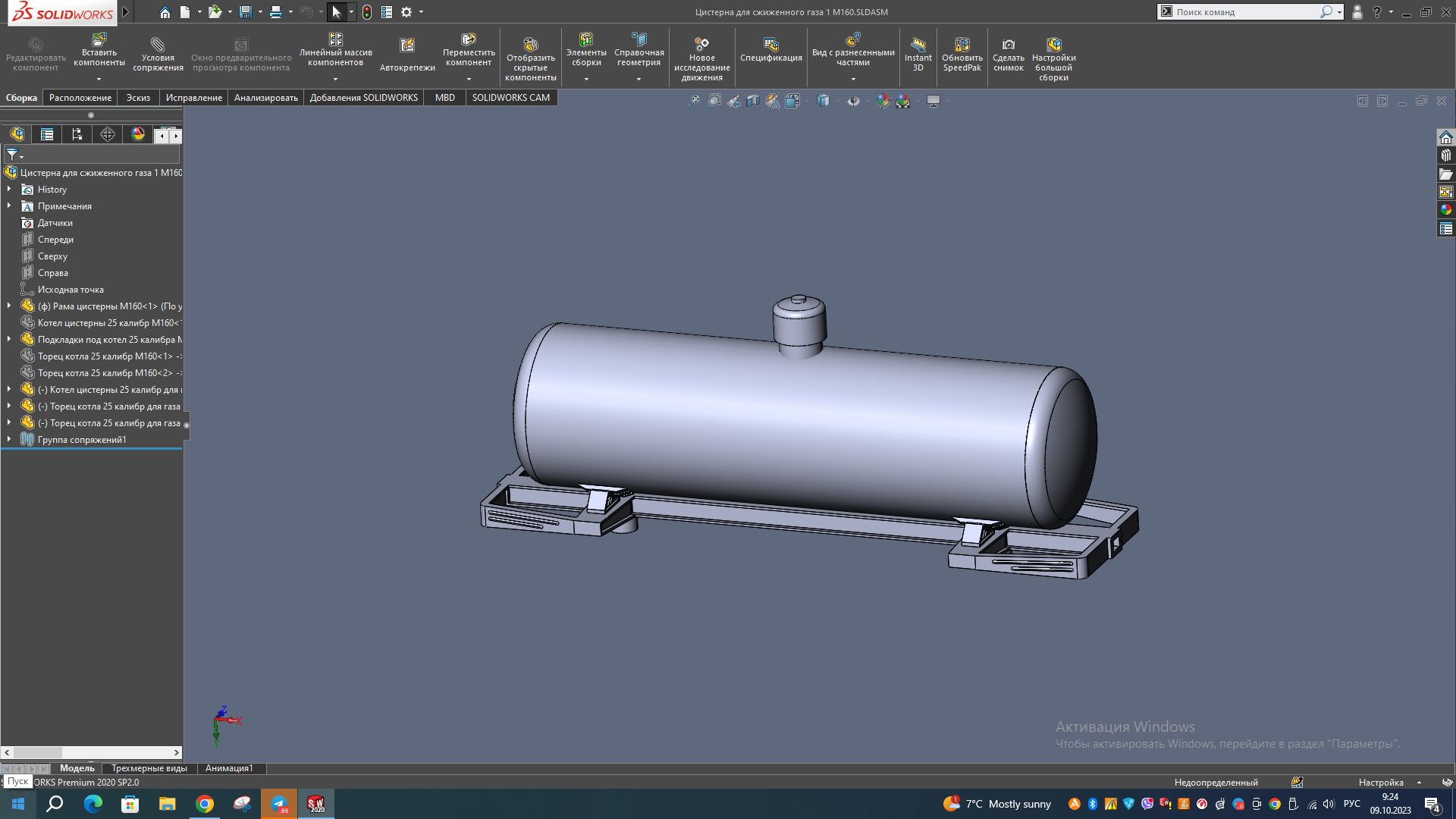Activate Section View tool

(753, 101)
